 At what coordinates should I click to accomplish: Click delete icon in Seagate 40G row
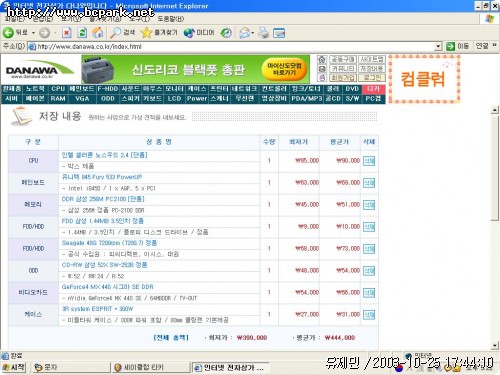[x=369, y=249]
